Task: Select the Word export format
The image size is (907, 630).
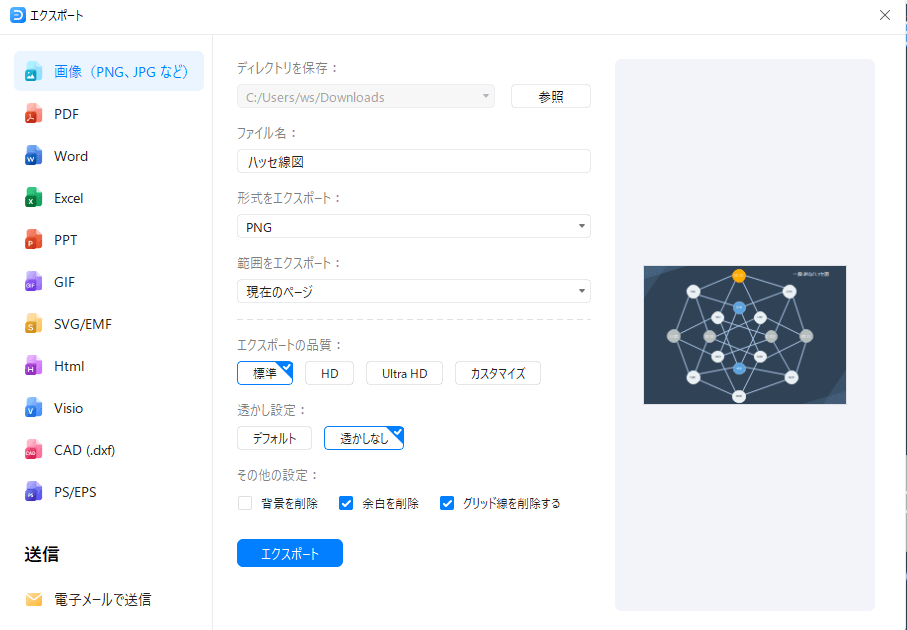Action: click(x=70, y=155)
